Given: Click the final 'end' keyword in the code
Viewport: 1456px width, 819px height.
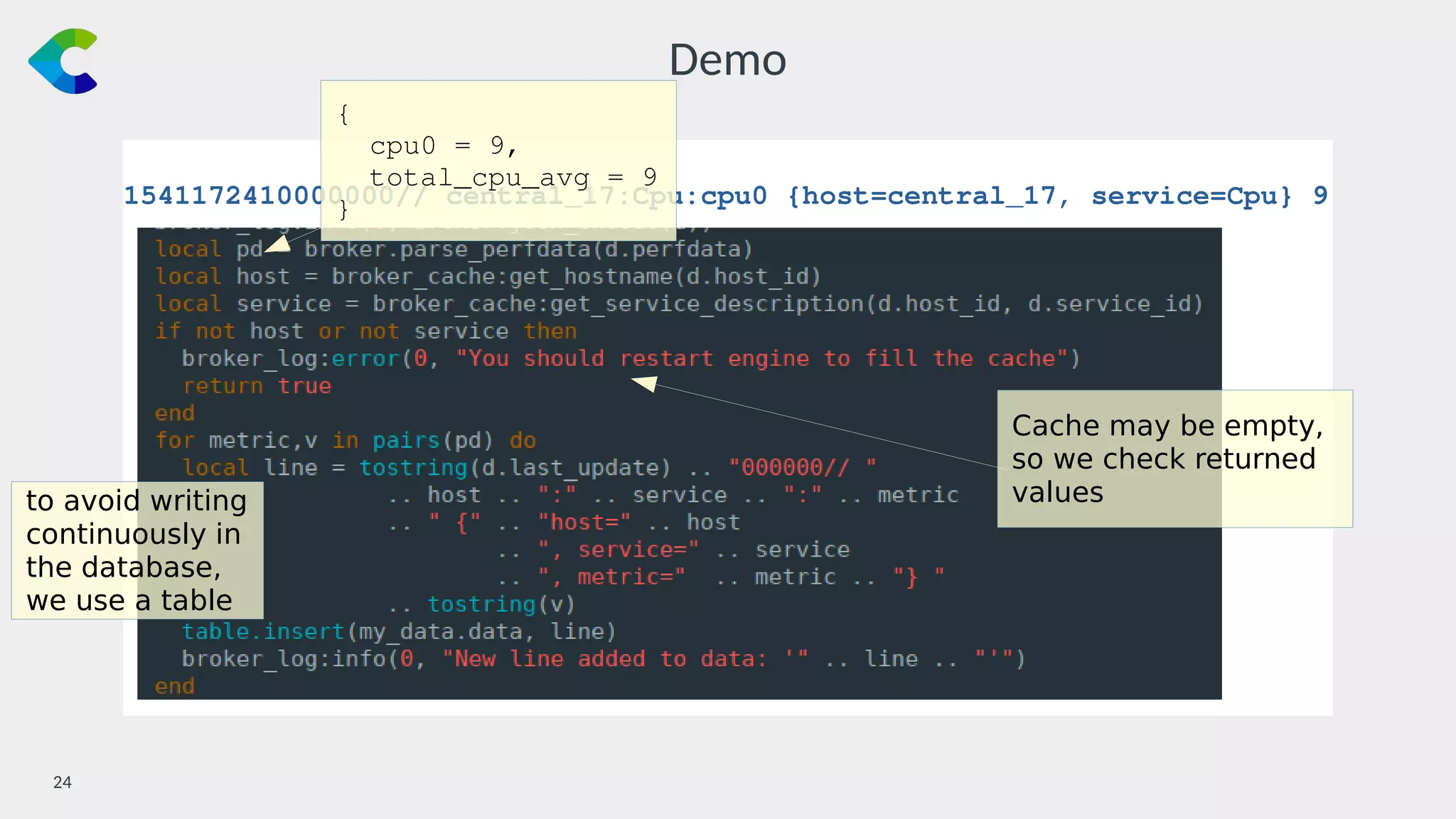Looking at the screenshot, I should (174, 686).
